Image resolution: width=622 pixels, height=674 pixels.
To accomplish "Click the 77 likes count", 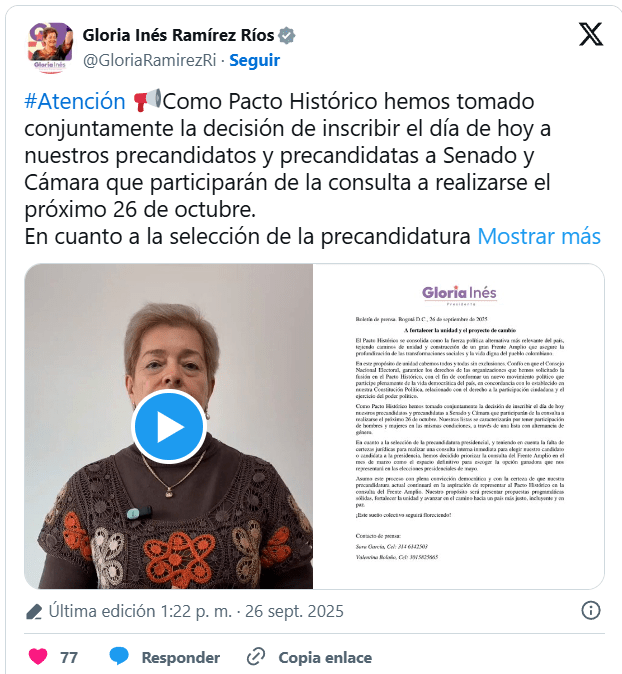I will pos(69,657).
